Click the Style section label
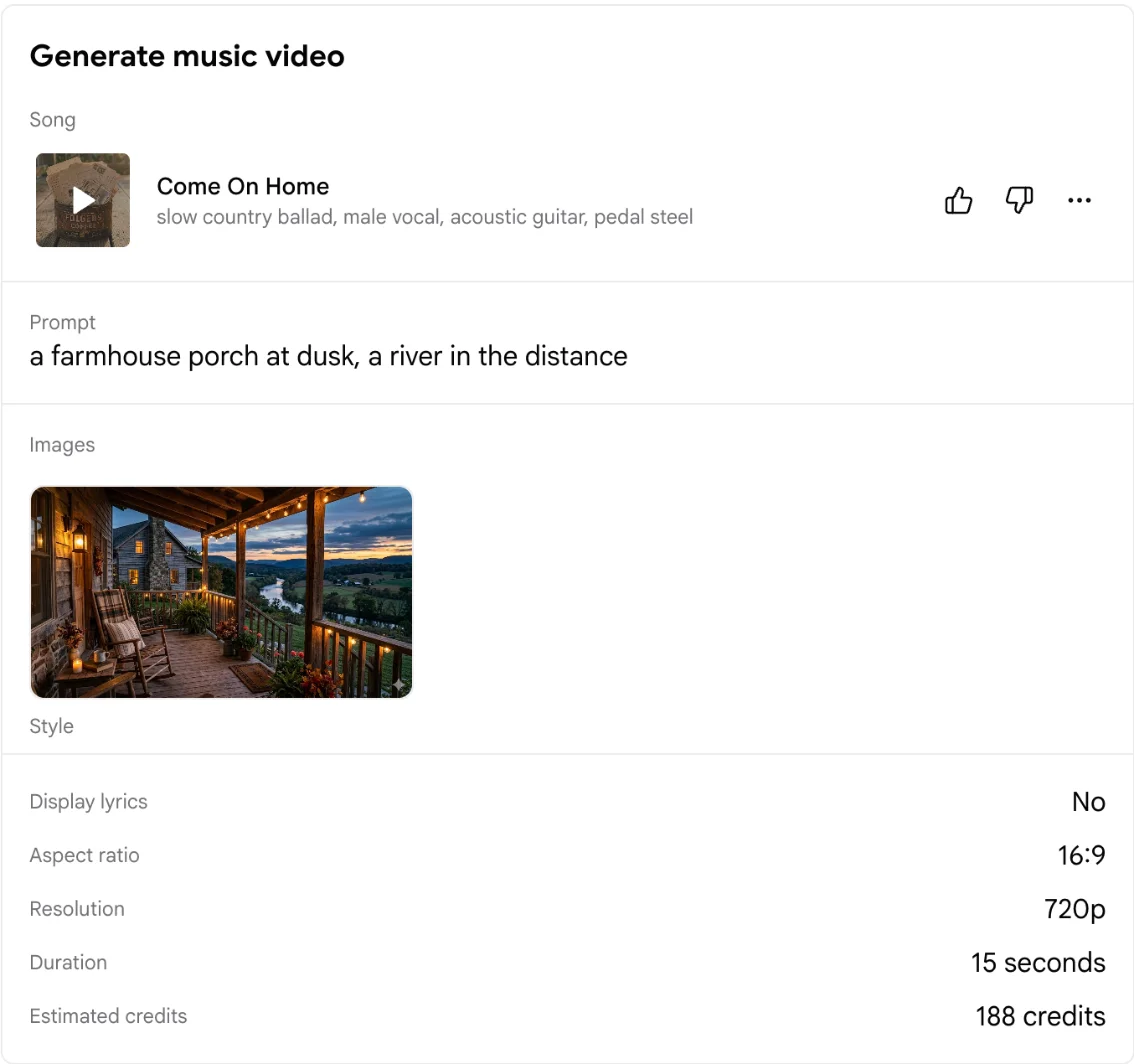This screenshot has width=1134, height=1064. 51,726
